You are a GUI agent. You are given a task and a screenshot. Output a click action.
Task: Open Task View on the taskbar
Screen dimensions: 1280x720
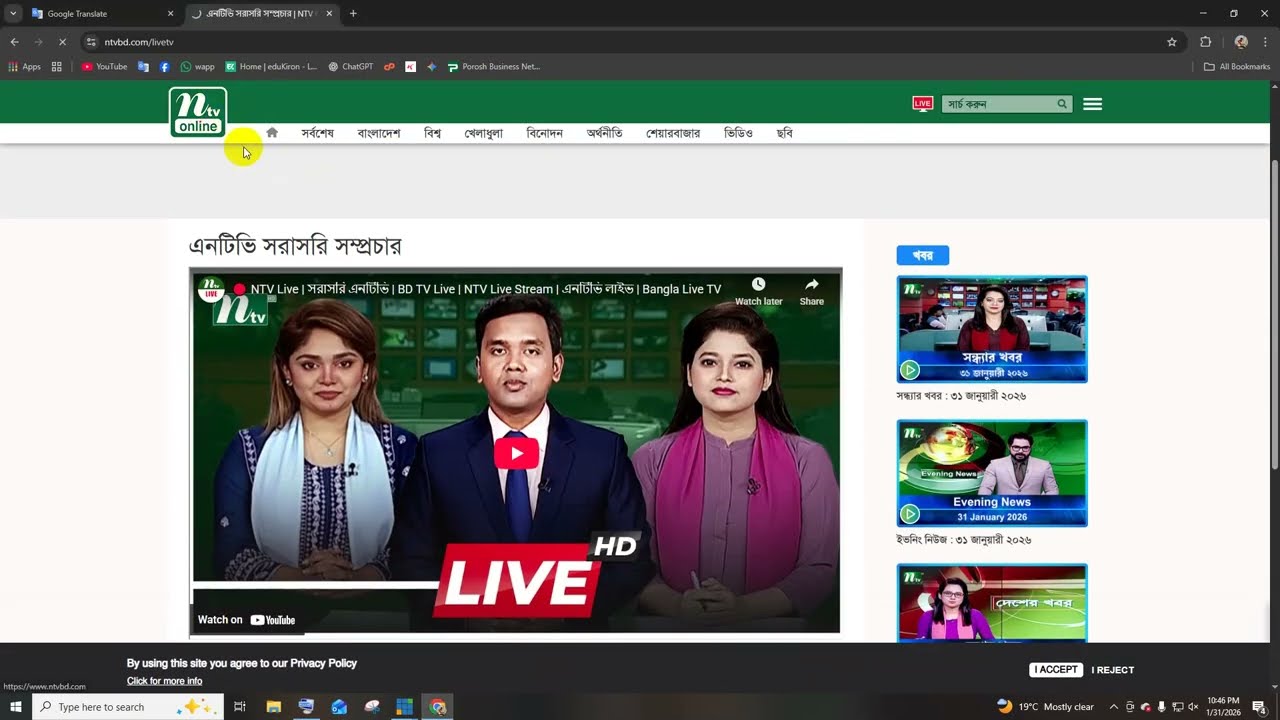[x=240, y=707]
